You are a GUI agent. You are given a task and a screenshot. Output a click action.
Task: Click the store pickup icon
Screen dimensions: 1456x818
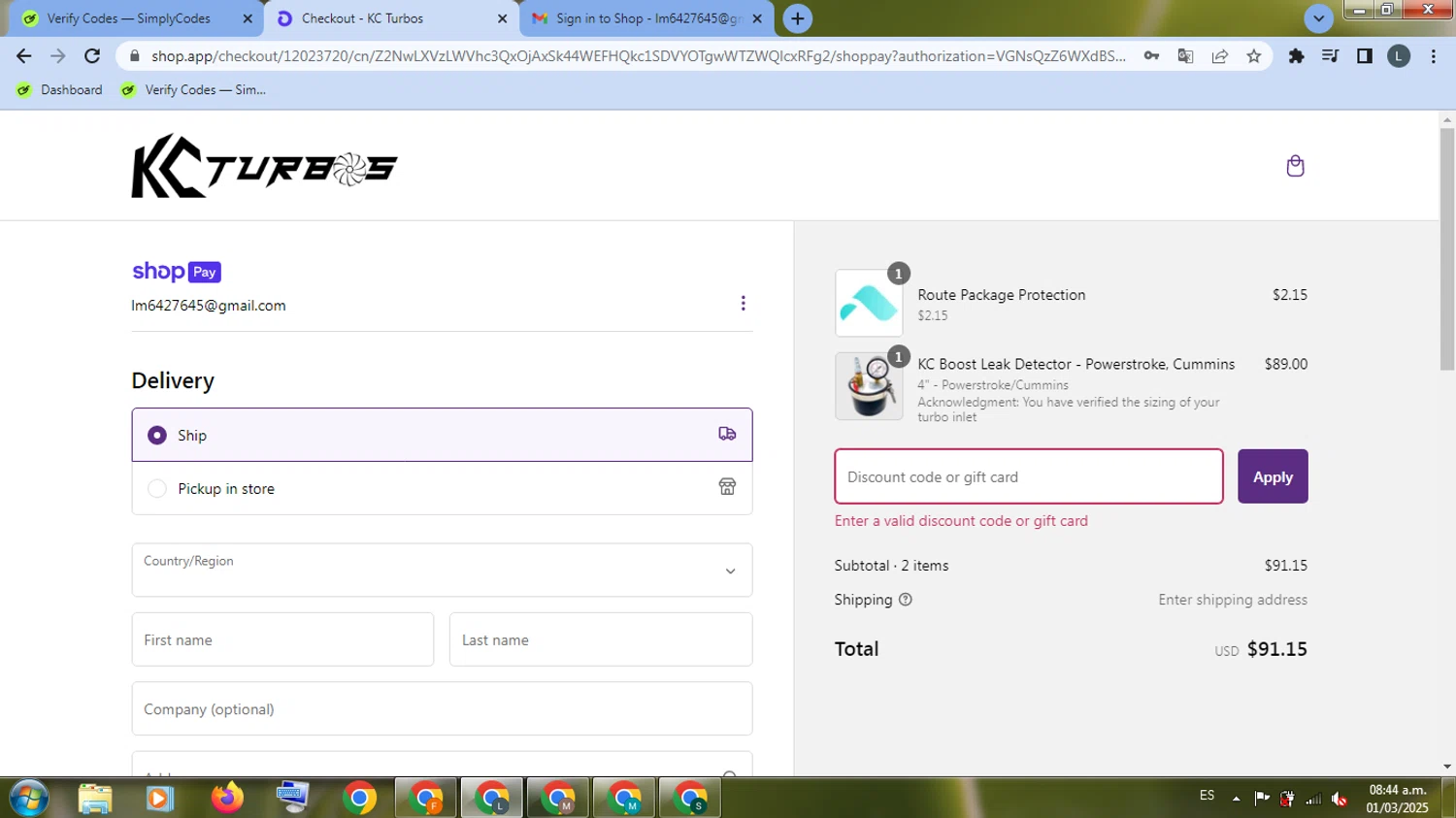[x=727, y=486]
